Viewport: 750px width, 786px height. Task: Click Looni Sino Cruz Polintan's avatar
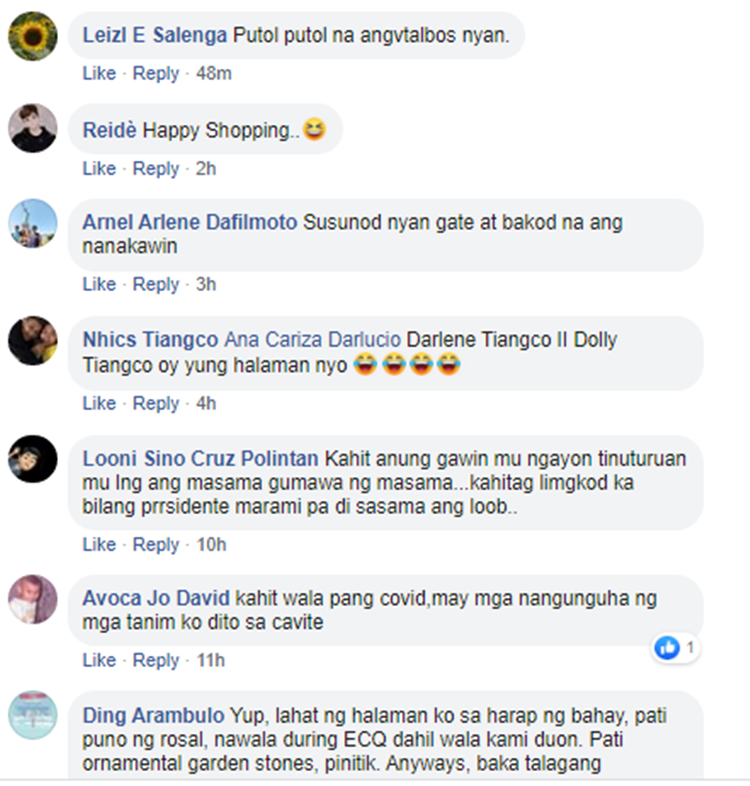pos(33,459)
